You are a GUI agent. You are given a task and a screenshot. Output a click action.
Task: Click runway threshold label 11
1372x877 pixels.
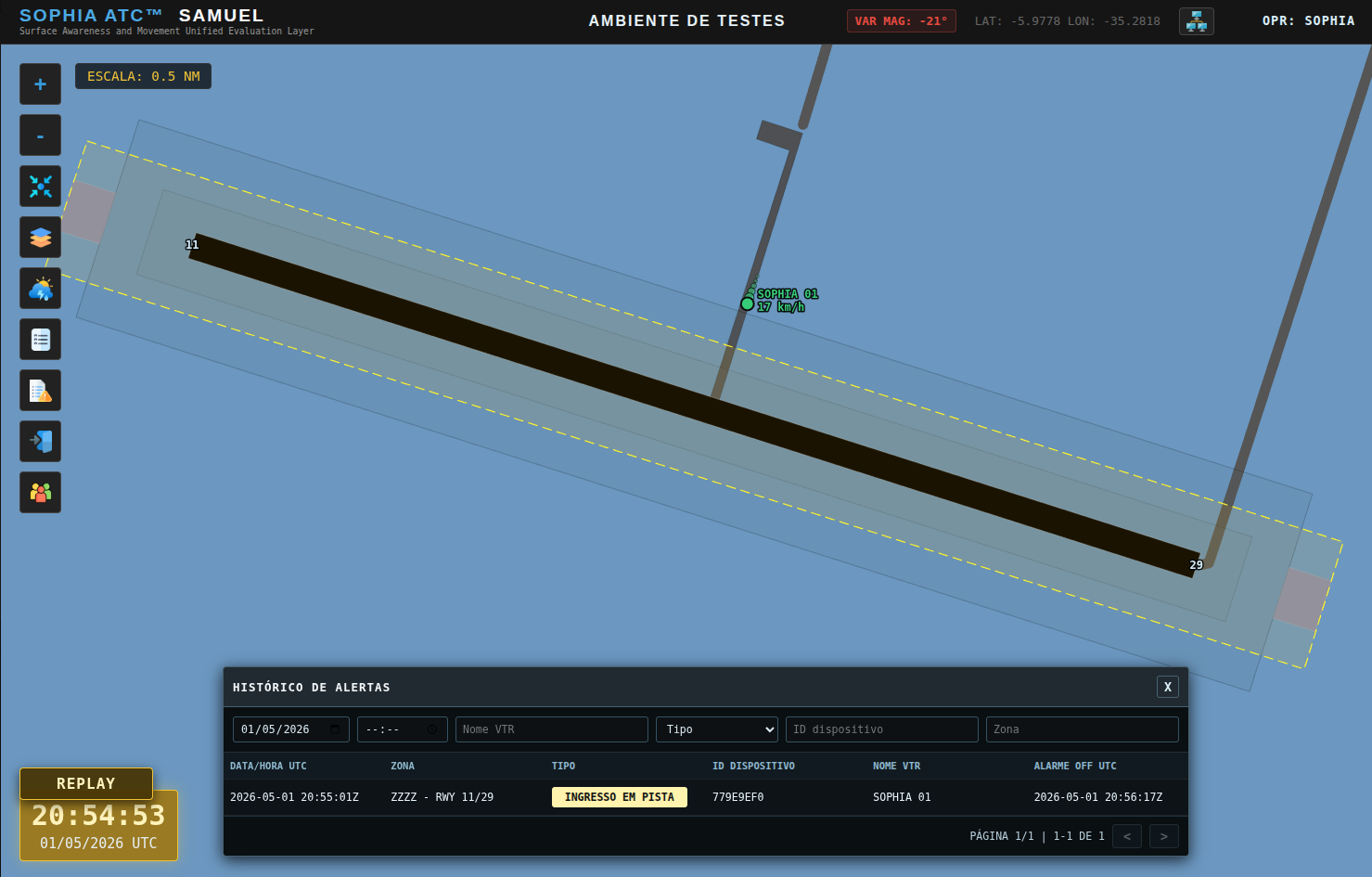coord(192,245)
